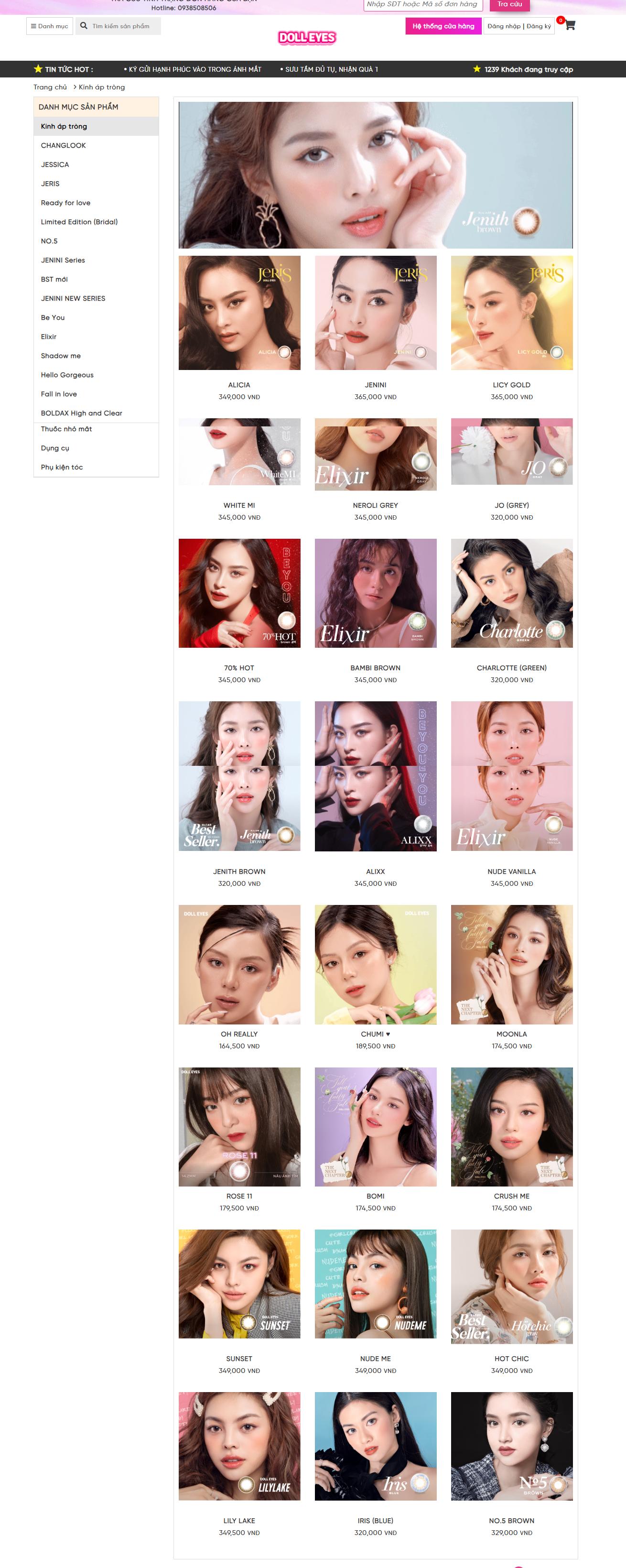Image resolution: width=626 pixels, height=1568 pixels.
Task: Click the order lookup phone input
Action: (423, 5)
